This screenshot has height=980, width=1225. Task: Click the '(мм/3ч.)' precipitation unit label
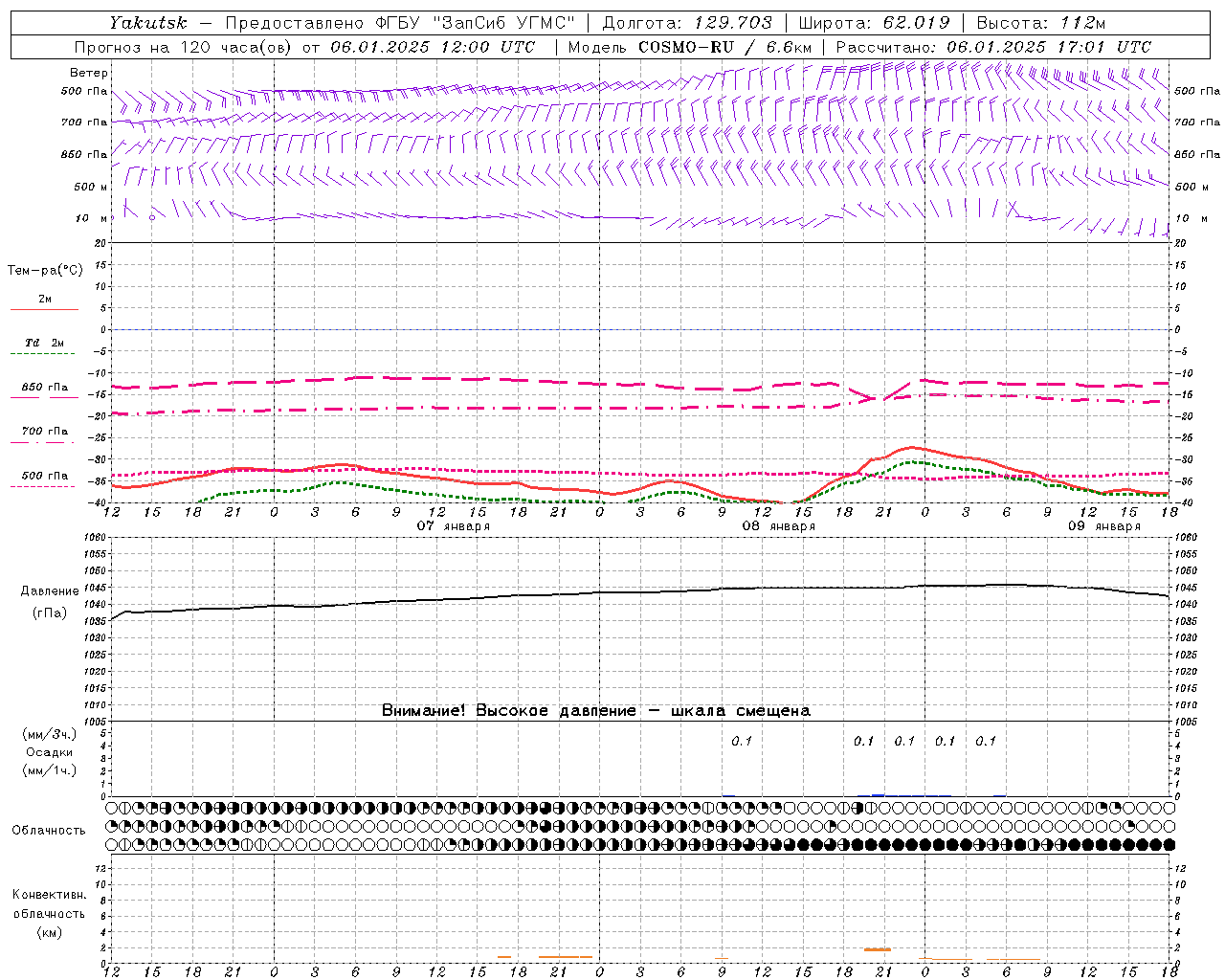click(x=50, y=734)
